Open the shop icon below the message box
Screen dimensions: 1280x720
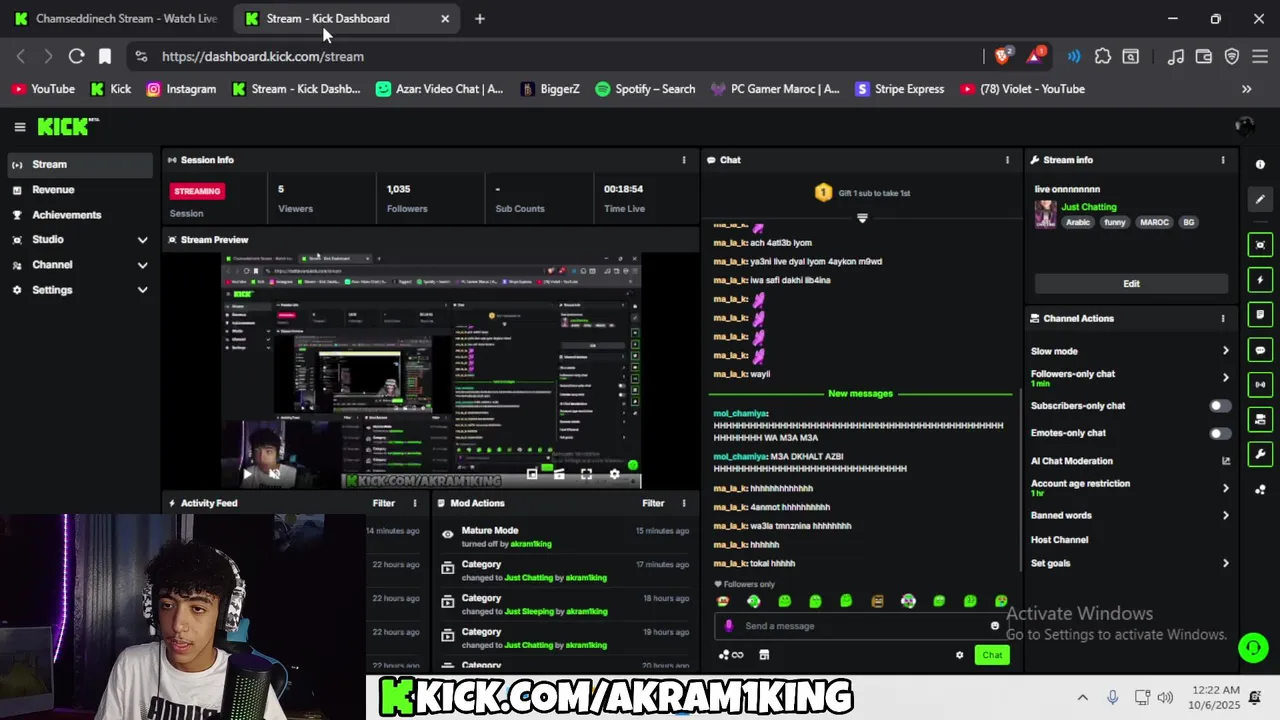(x=764, y=655)
